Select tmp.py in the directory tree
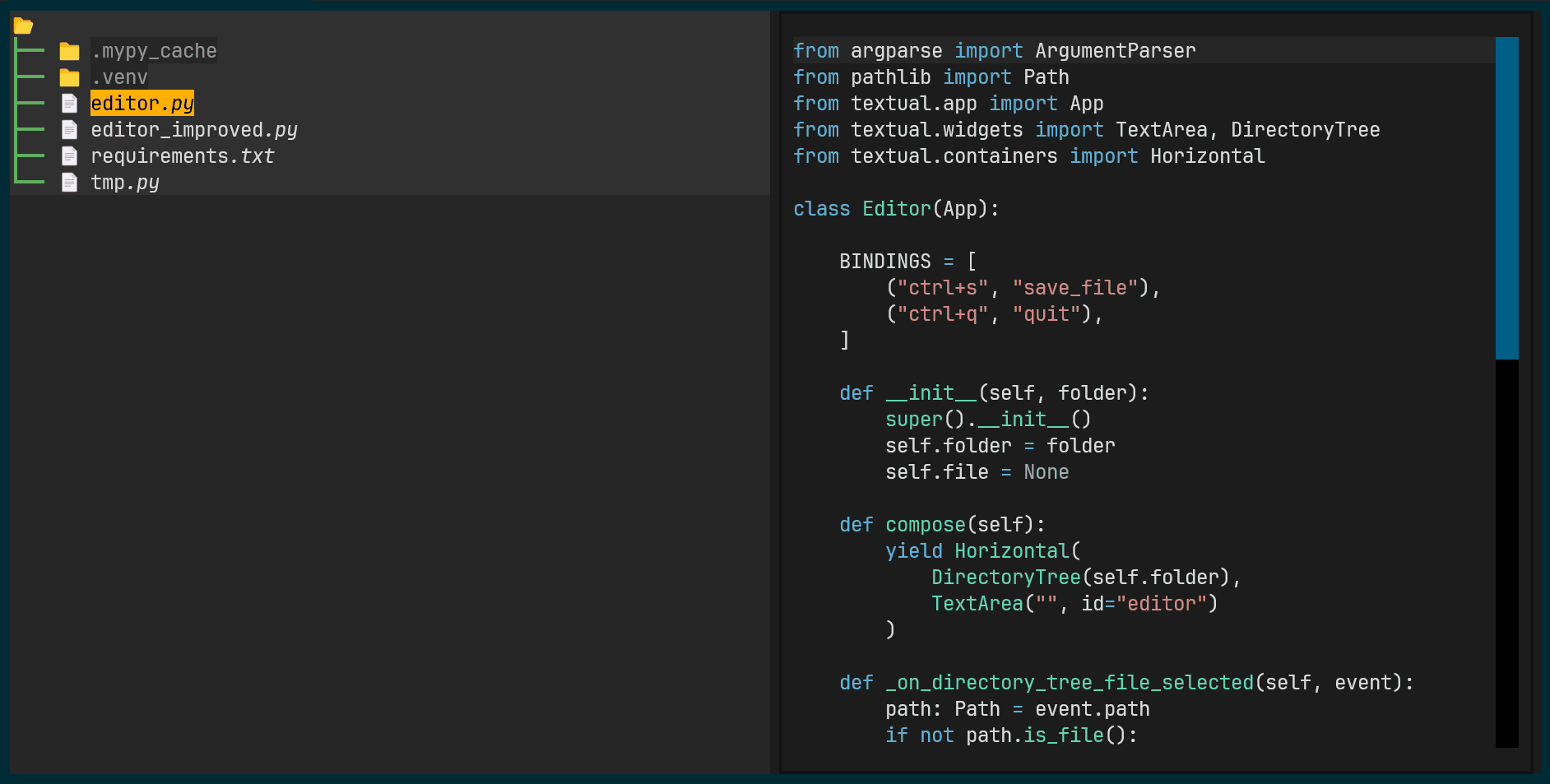 (124, 183)
